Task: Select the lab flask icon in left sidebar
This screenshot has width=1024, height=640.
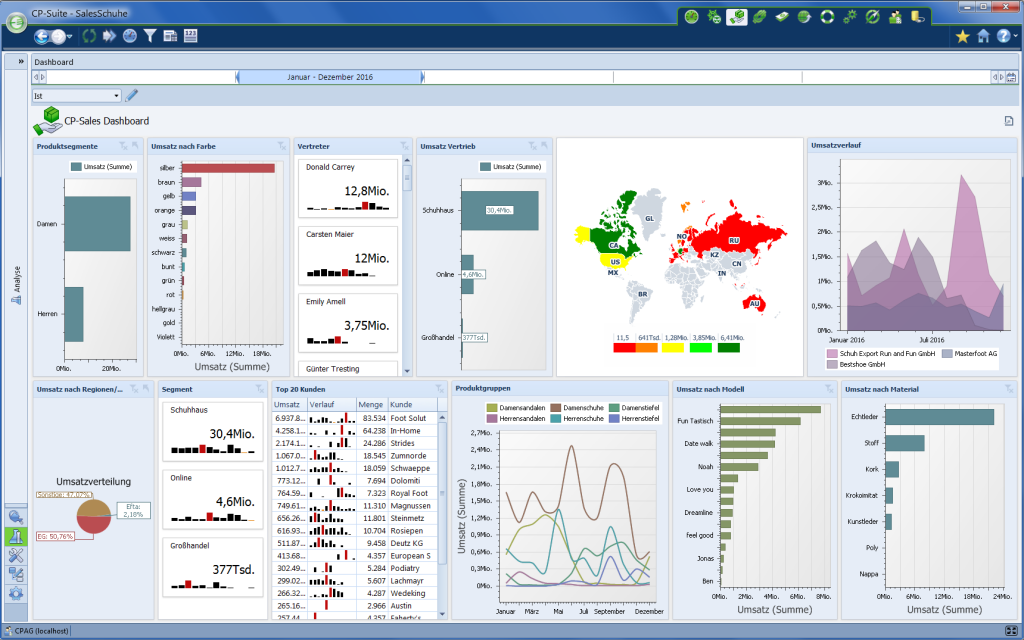Action: (x=15, y=534)
